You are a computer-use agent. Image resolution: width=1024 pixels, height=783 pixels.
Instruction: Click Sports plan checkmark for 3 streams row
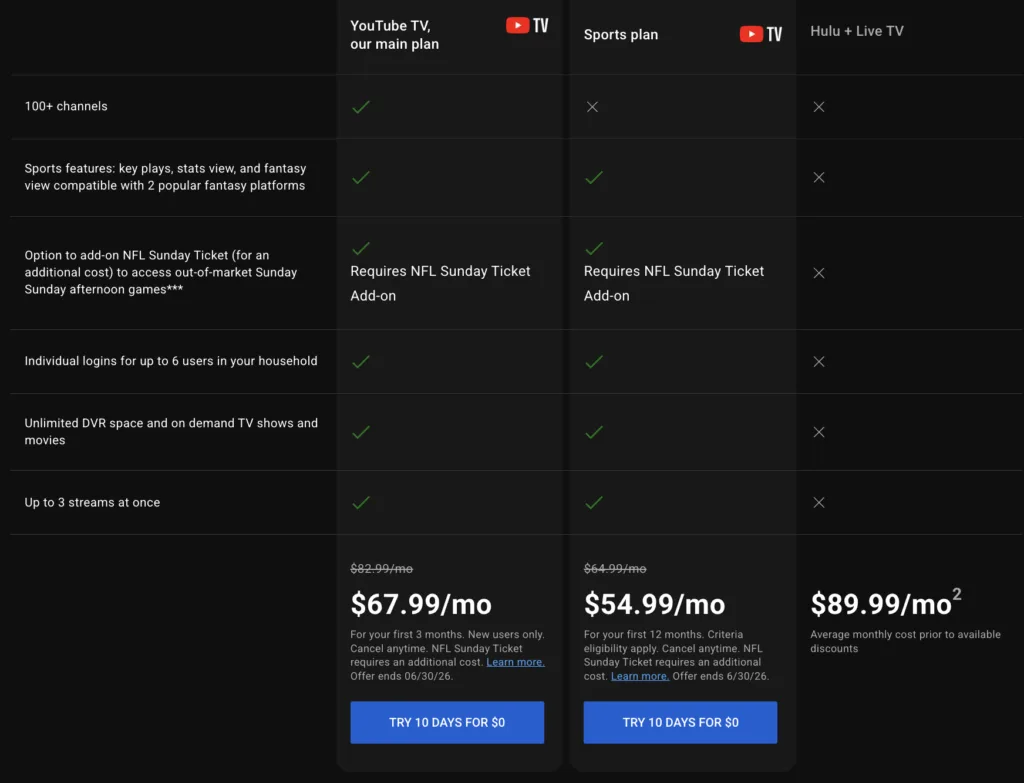pos(594,502)
